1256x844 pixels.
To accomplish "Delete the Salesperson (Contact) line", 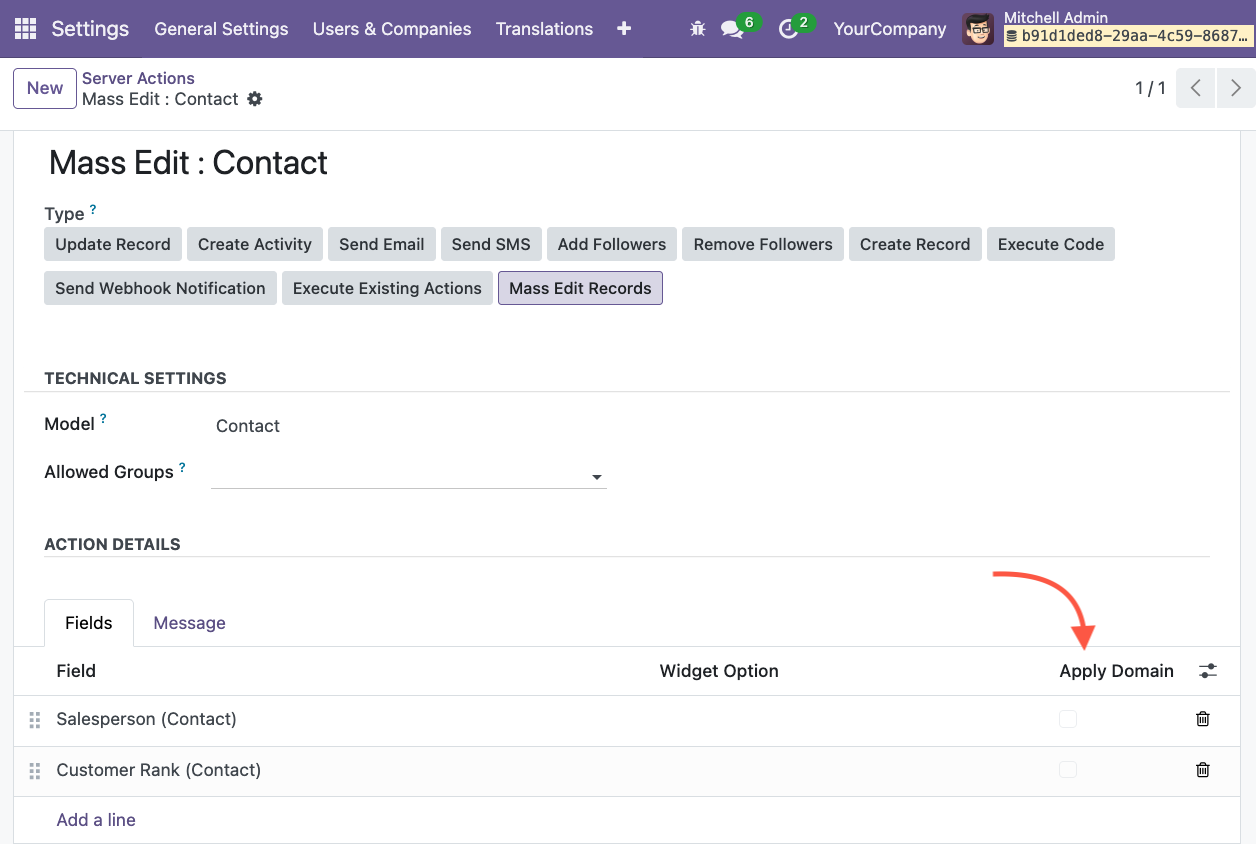I will click(1203, 719).
